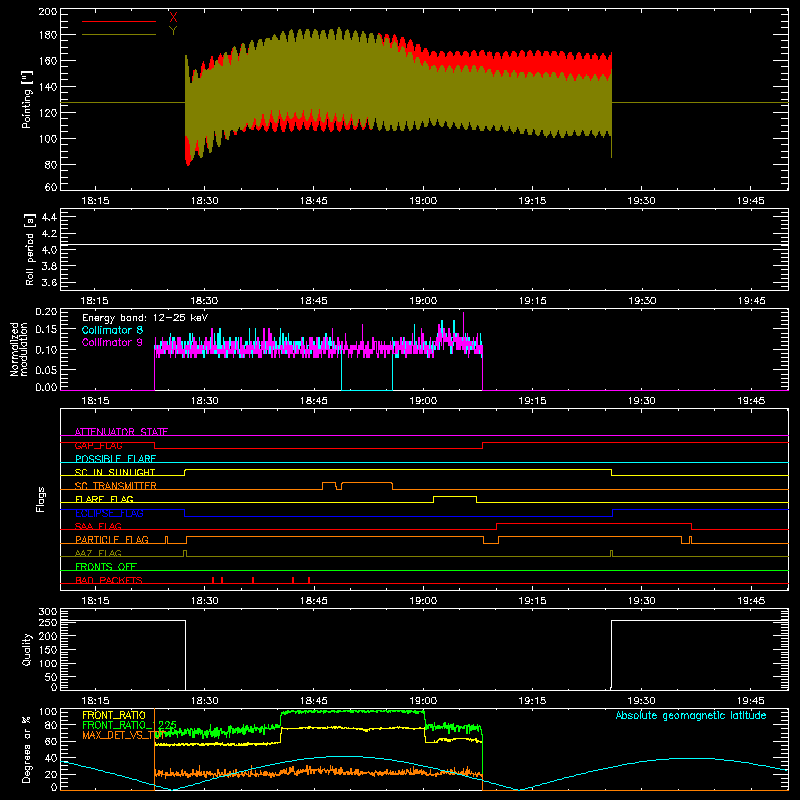Image resolution: width=800 pixels, height=800 pixels.
Task: Select the red X legend label
Action: 173,17
